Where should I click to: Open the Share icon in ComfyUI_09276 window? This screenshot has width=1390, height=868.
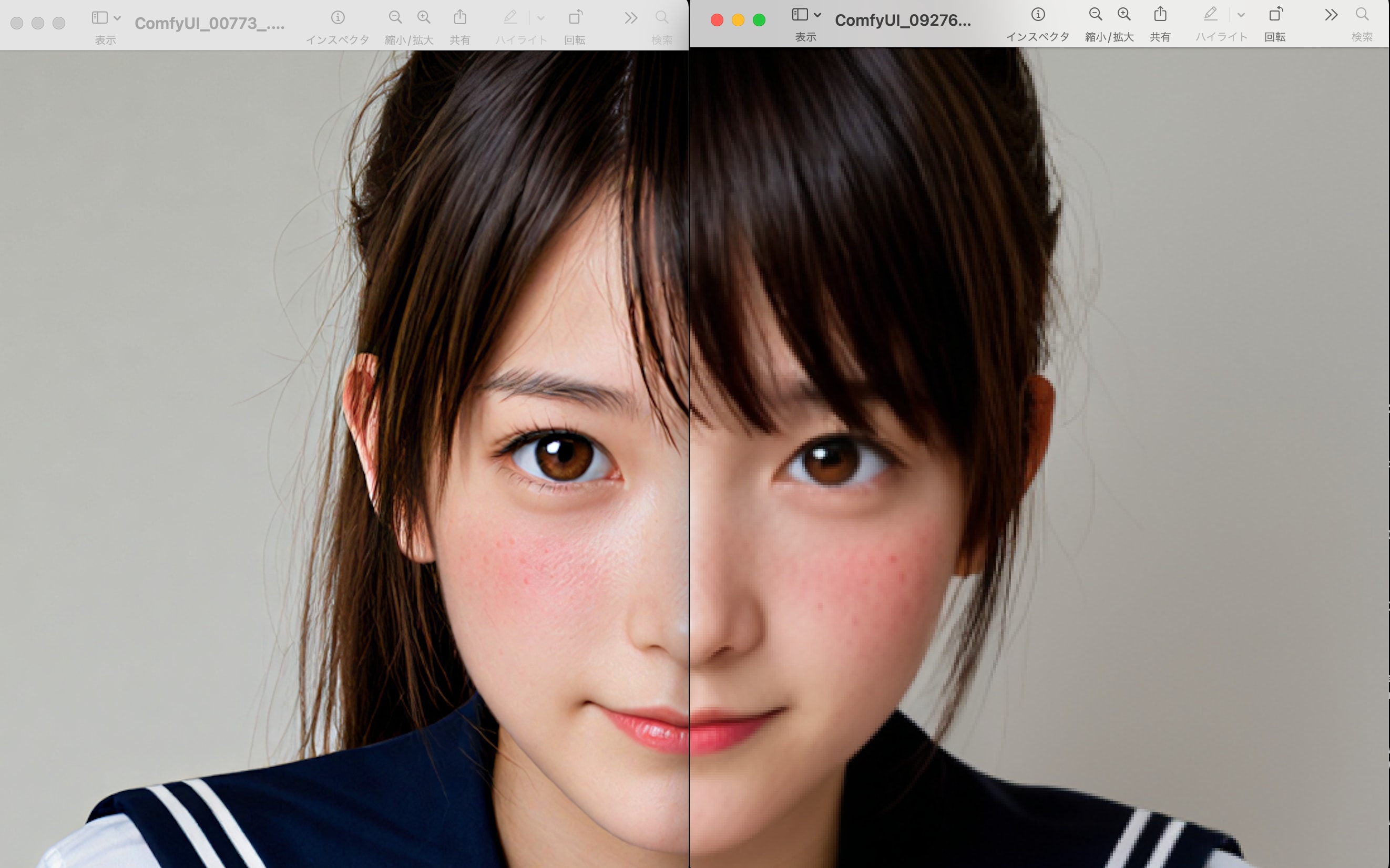1160,14
